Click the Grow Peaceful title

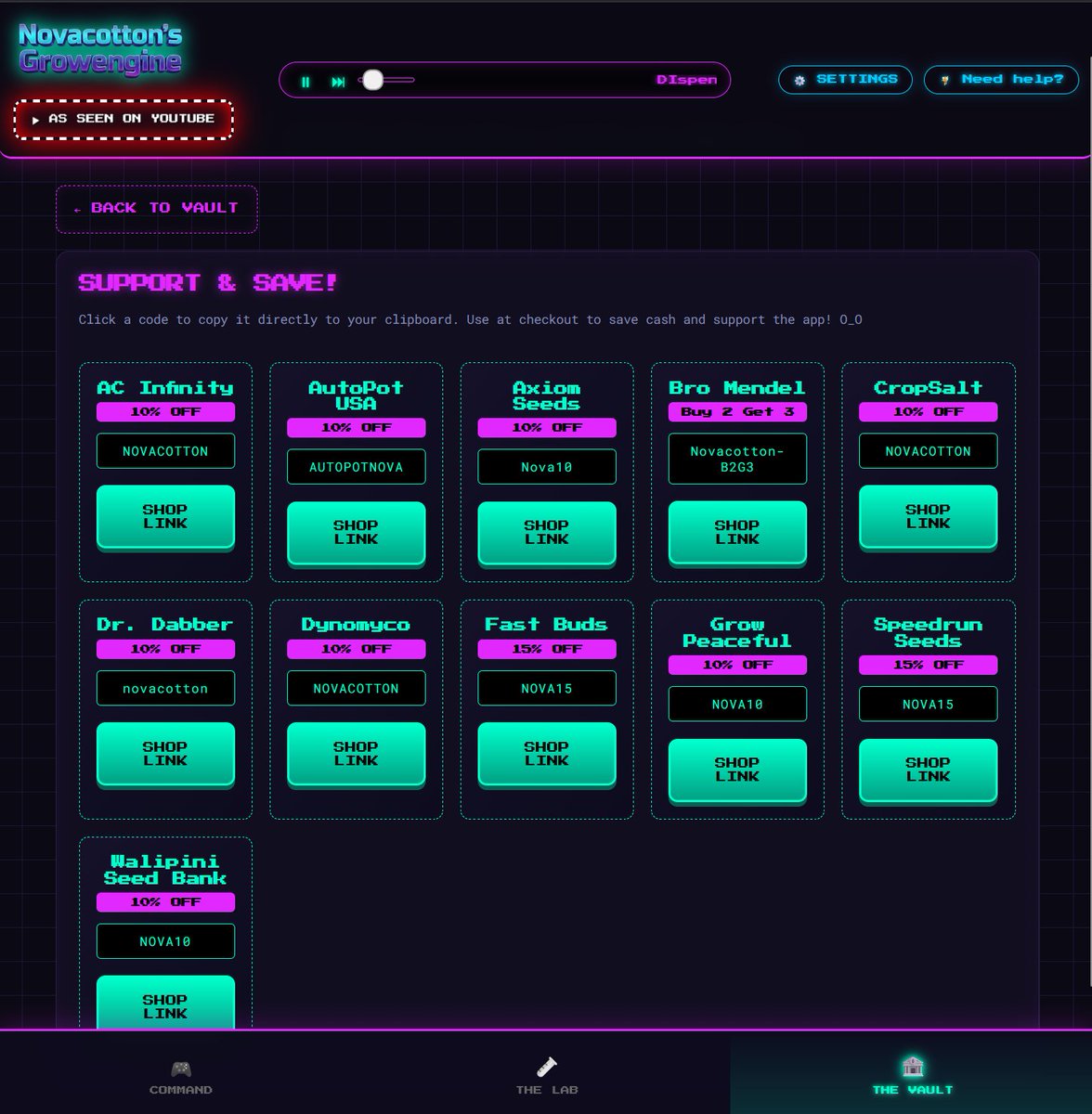737,633
